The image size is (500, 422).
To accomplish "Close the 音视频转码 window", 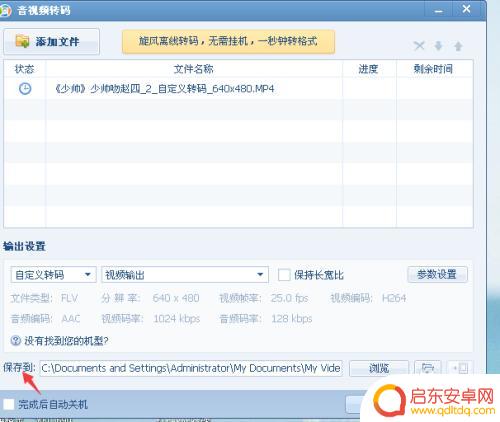I will point(467,9).
